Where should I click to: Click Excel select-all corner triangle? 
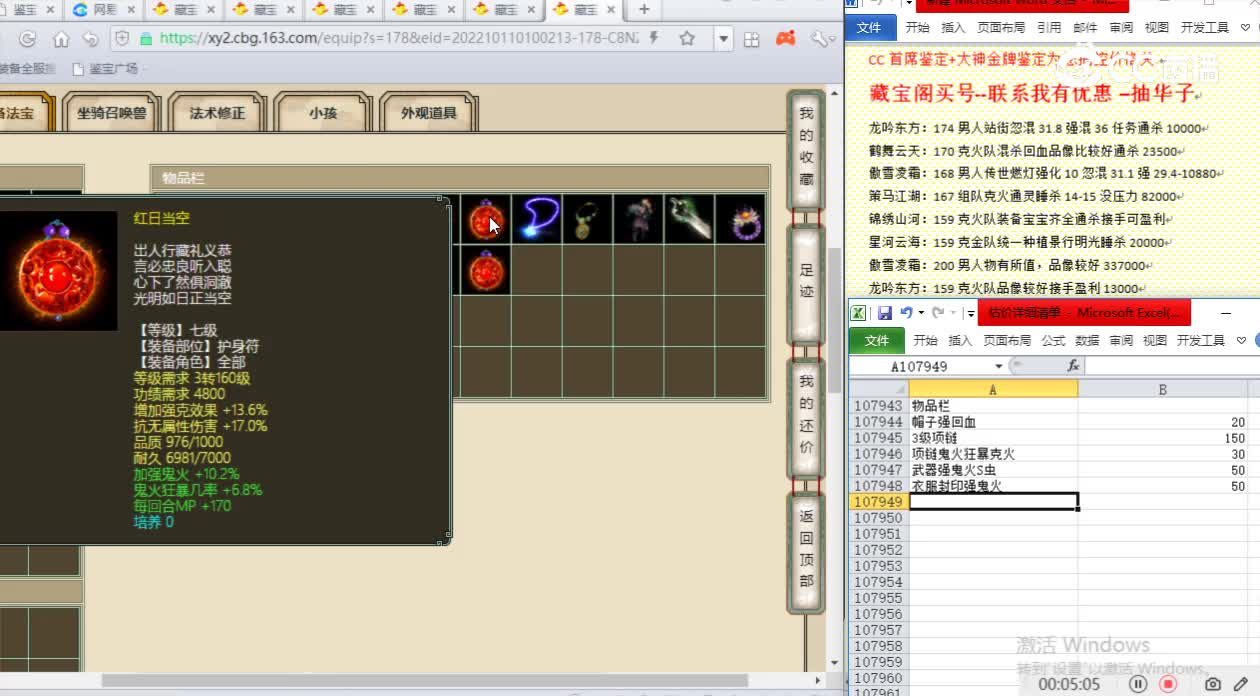[878, 389]
